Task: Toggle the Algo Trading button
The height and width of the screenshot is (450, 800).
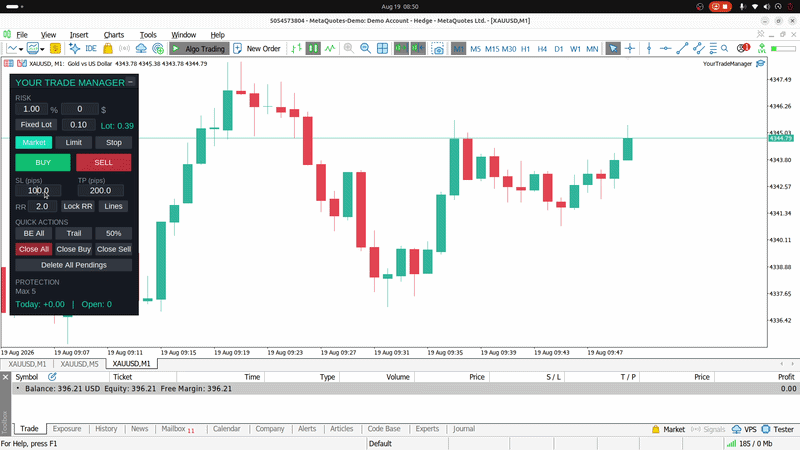Action: [x=198, y=48]
